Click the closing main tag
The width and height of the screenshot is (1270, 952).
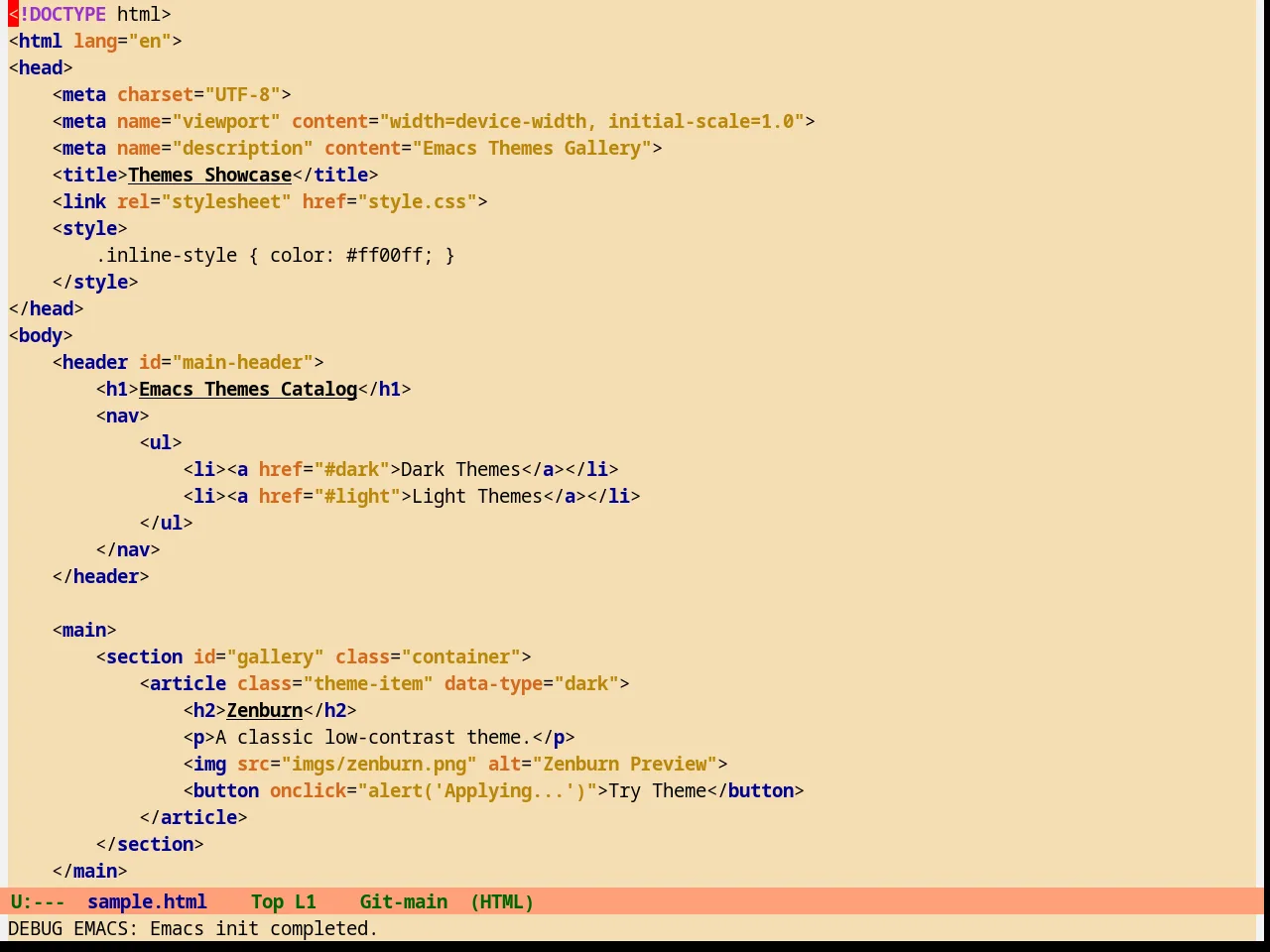pyautogui.click(x=90, y=871)
